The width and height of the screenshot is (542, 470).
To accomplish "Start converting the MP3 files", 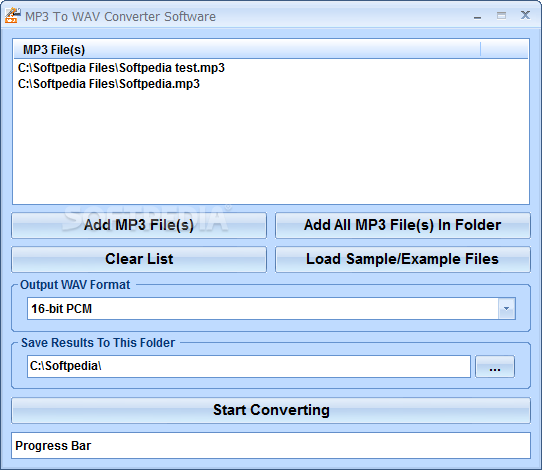I will (271, 411).
